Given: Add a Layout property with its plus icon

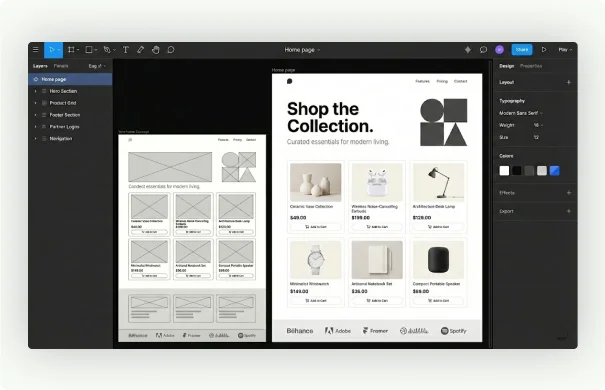Looking at the screenshot, I should pyautogui.click(x=568, y=82).
